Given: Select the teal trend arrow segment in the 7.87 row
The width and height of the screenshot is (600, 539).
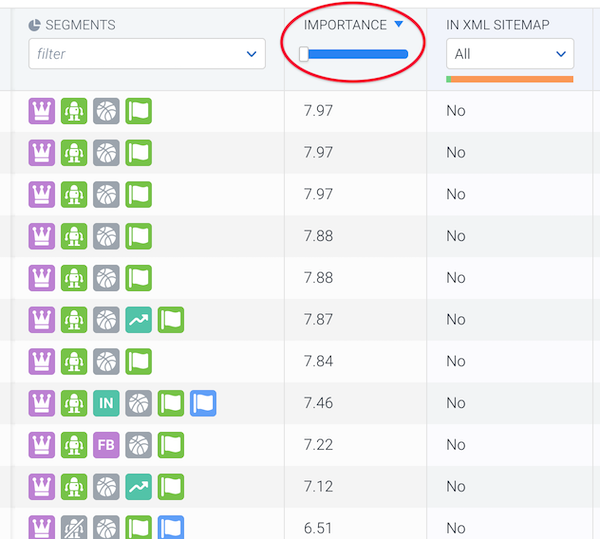Looking at the screenshot, I should click(139, 319).
